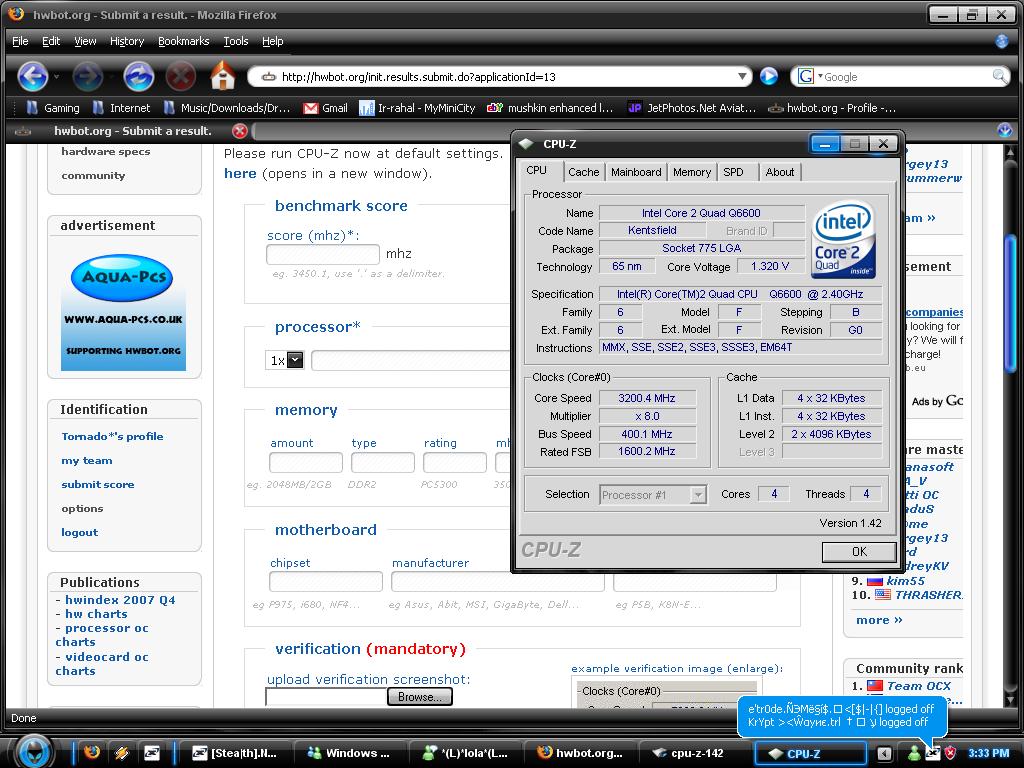Click the Firefox back arrow button
The image size is (1024, 768).
pos(33,76)
